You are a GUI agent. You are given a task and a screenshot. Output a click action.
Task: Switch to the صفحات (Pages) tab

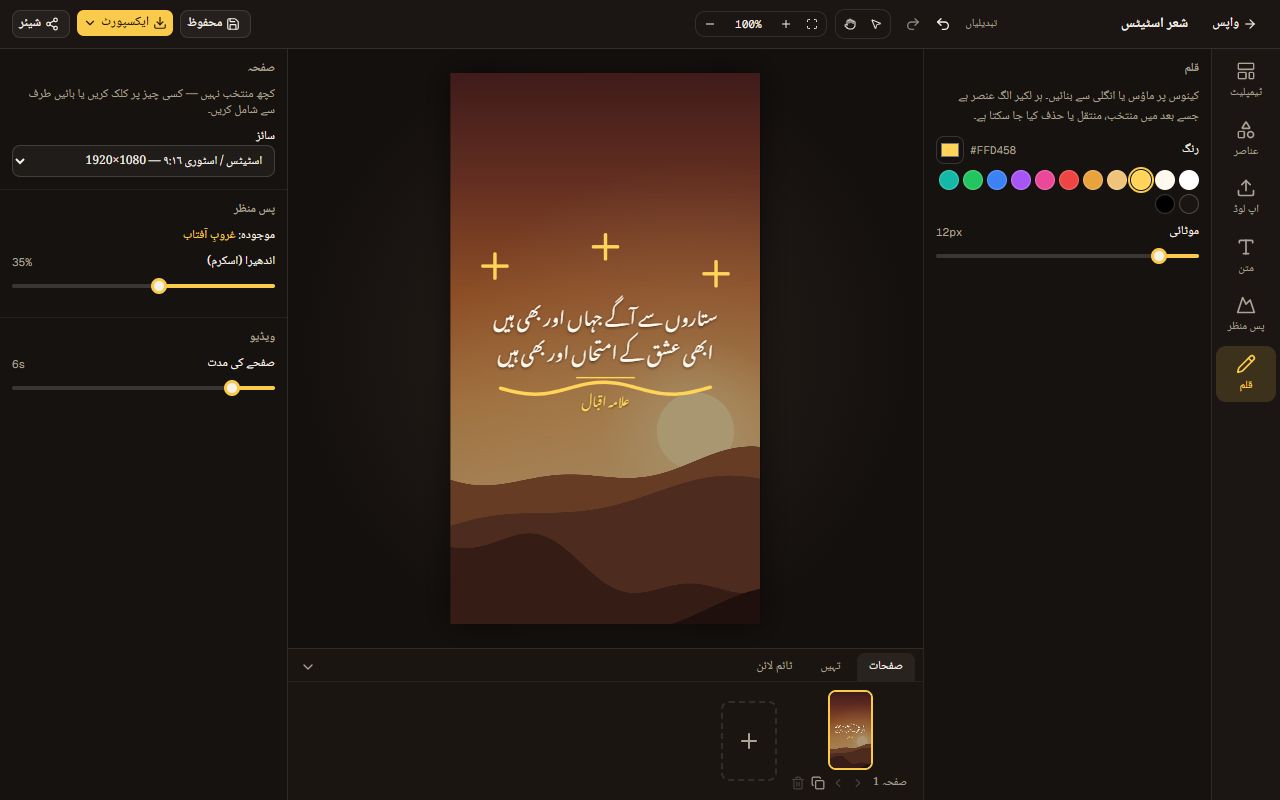coord(885,666)
